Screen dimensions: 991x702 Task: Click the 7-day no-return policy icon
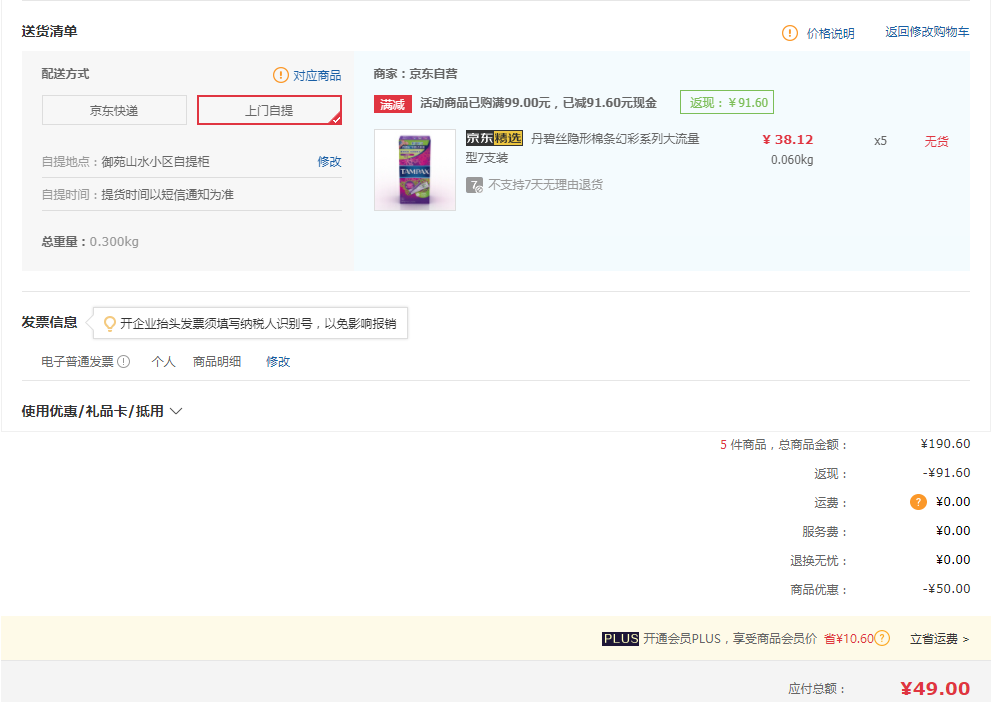tap(474, 185)
